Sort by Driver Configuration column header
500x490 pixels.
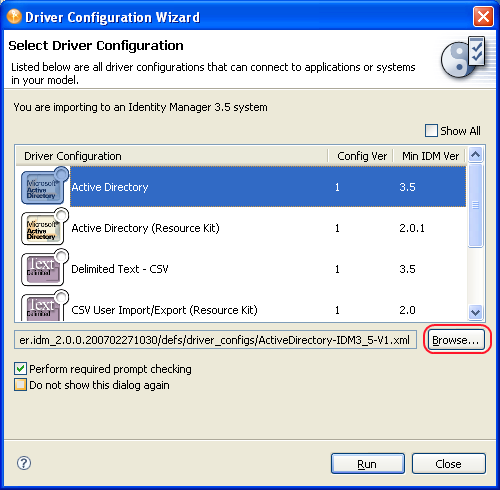coord(172,156)
